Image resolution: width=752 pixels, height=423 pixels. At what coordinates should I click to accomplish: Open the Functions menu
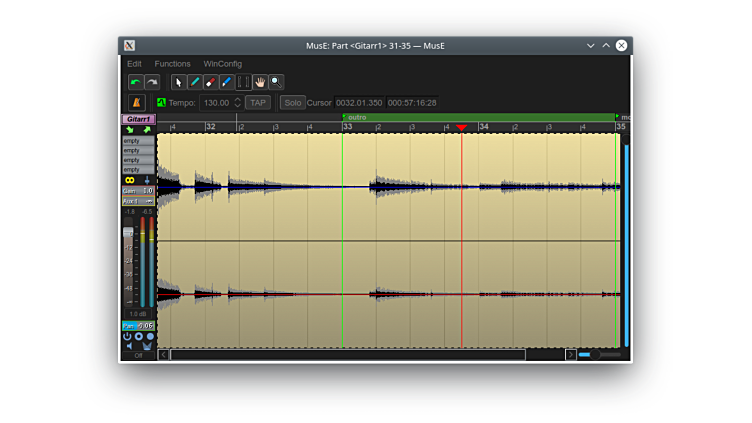(172, 64)
